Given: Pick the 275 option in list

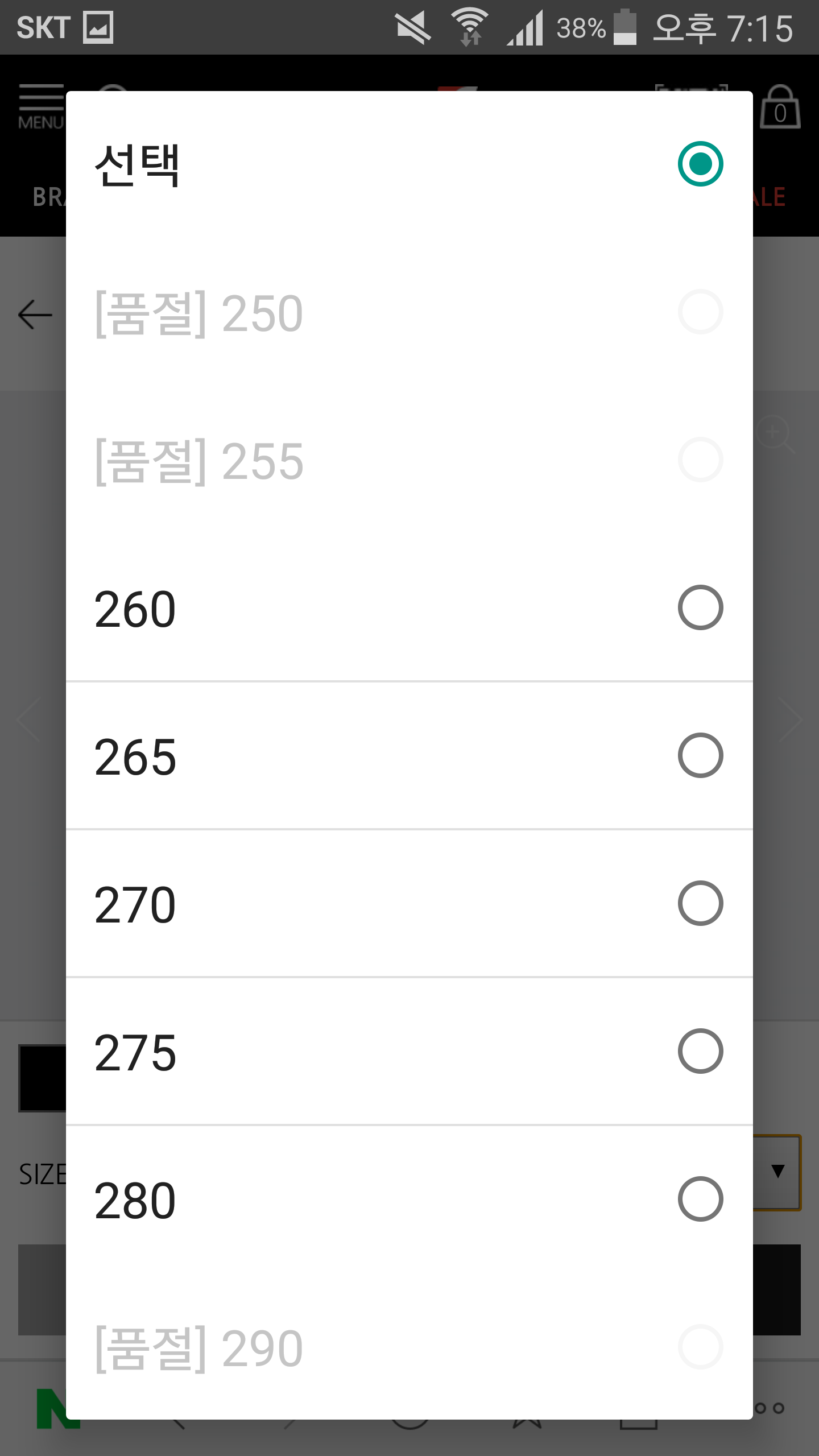Looking at the screenshot, I should pyautogui.click(x=409, y=1051).
